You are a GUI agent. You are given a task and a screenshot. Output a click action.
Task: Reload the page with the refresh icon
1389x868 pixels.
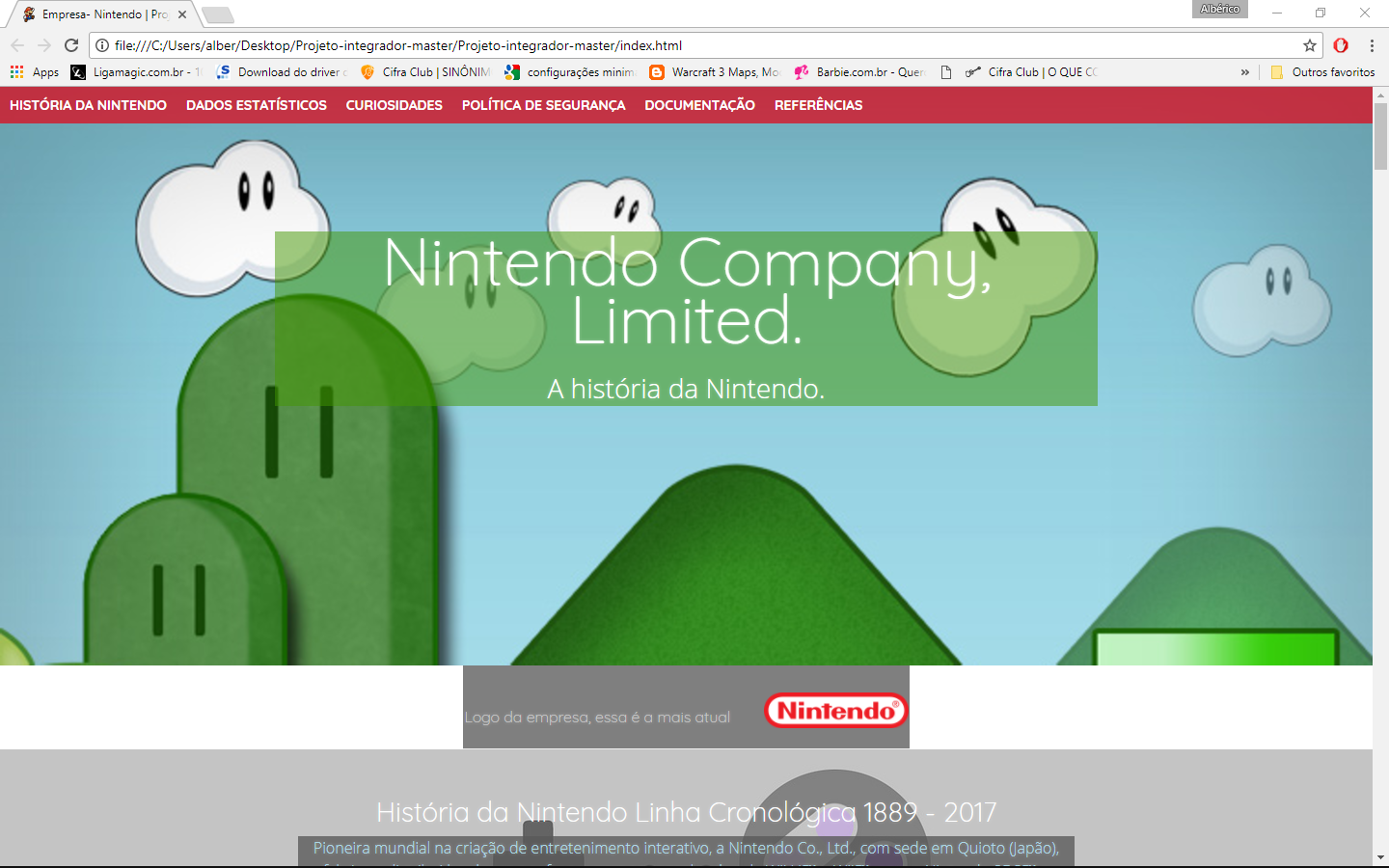pos(71,45)
